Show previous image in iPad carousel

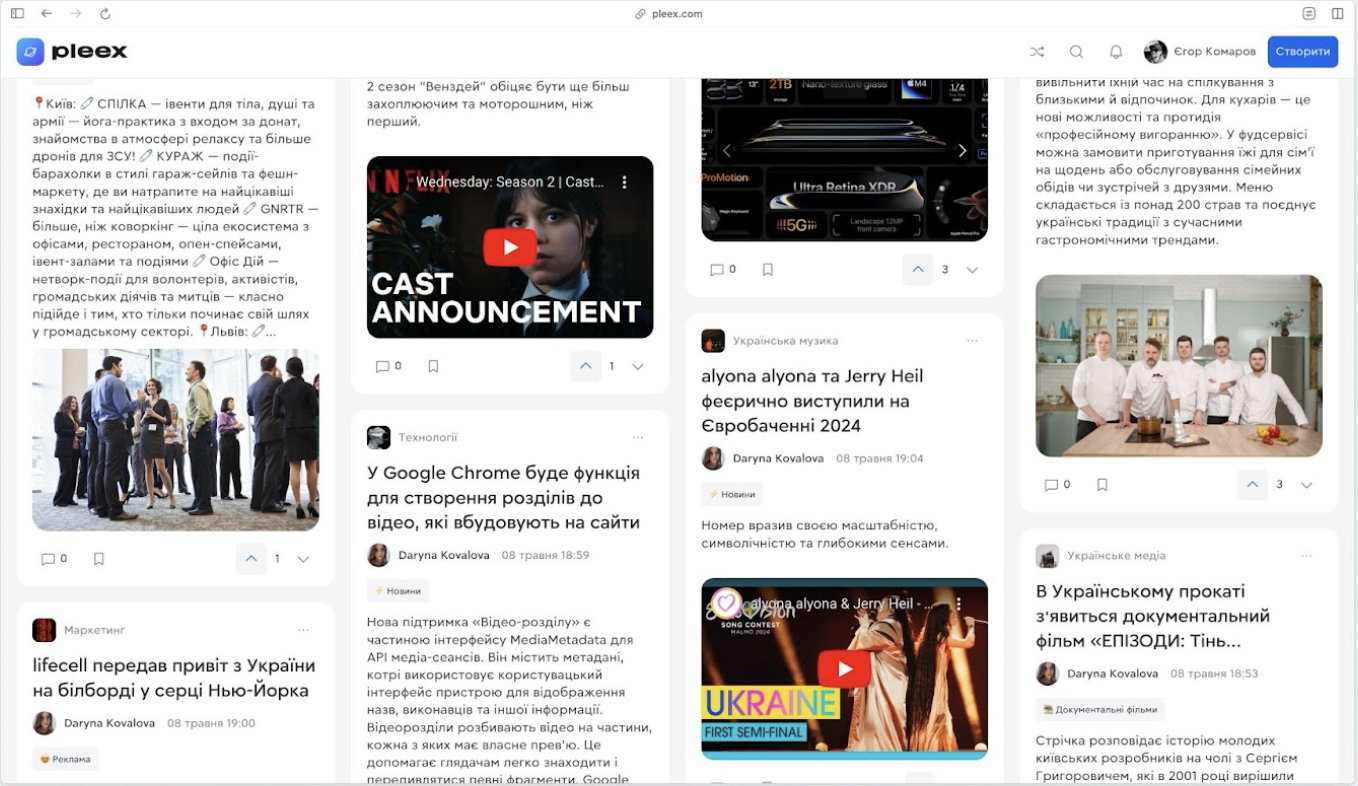[x=727, y=150]
